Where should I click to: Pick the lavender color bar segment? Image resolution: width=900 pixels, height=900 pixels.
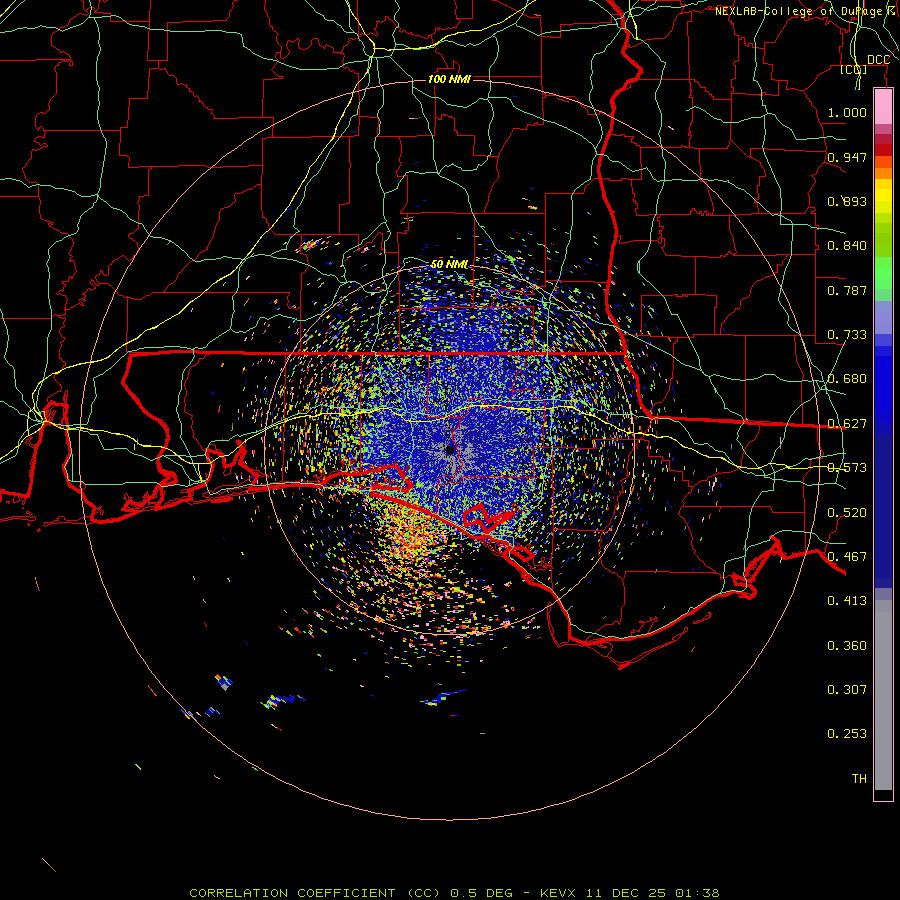pyautogui.click(x=883, y=317)
